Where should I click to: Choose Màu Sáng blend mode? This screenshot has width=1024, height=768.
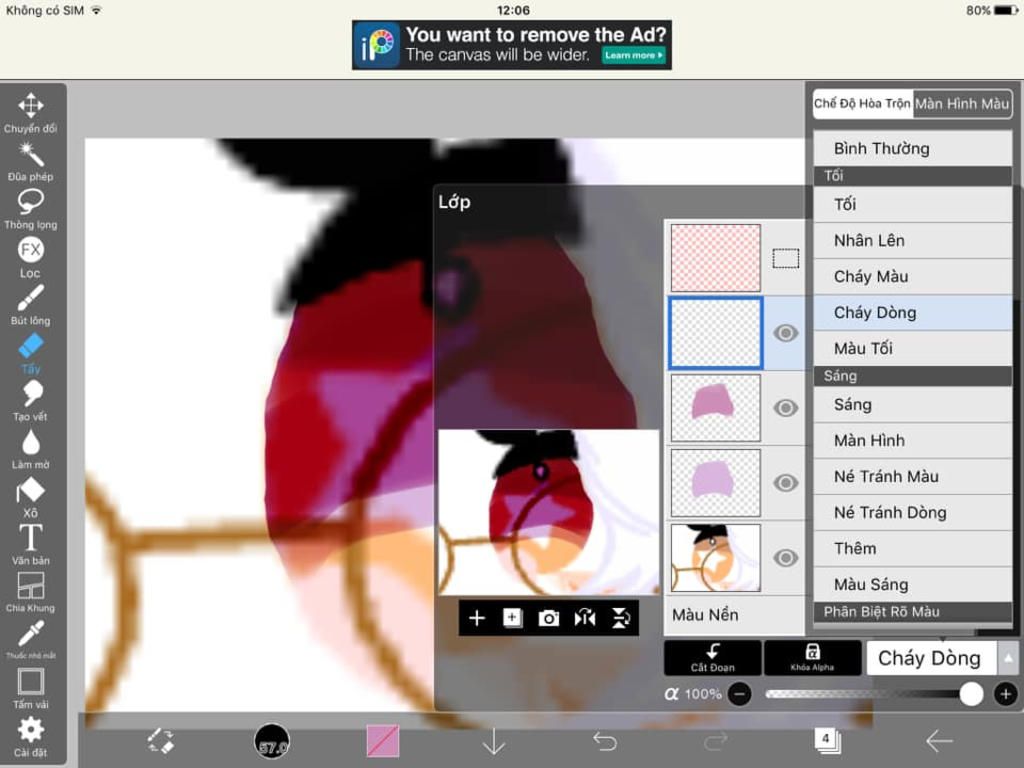point(913,584)
